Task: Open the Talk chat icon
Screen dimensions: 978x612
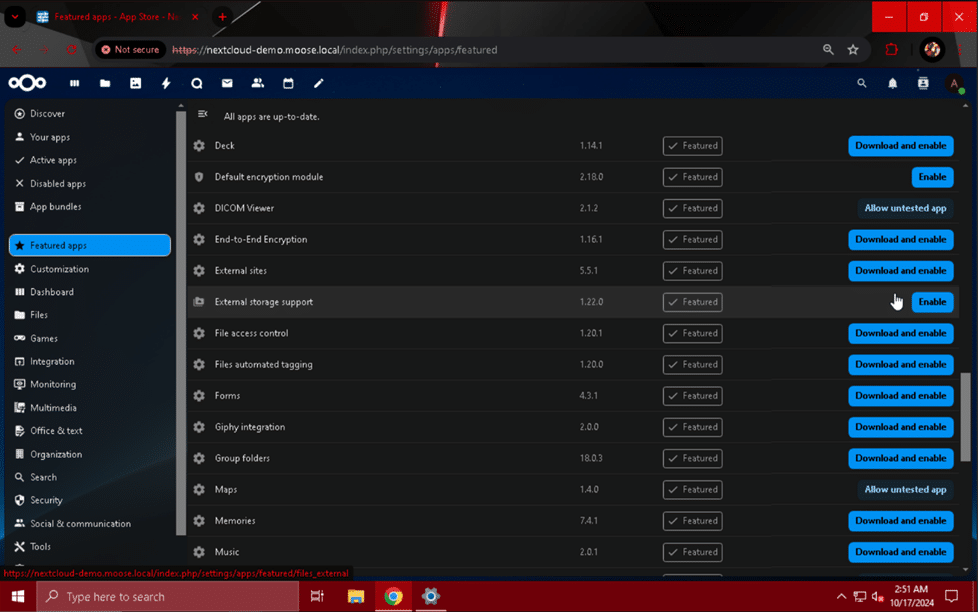Action: pos(196,83)
